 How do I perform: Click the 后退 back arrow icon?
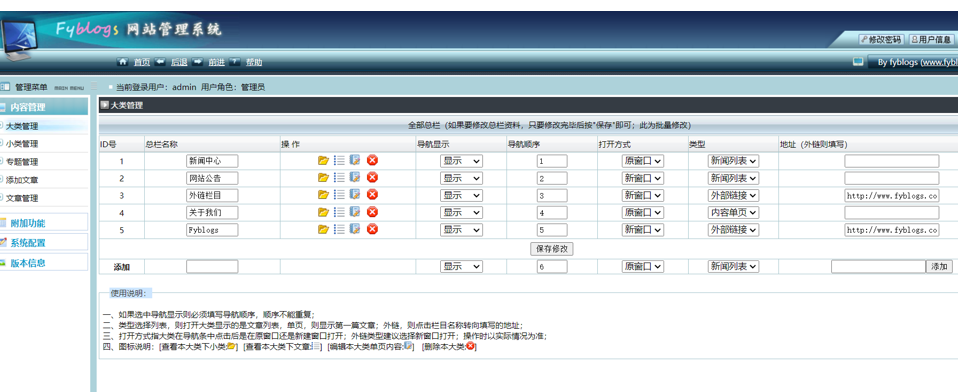[x=160, y=62]
